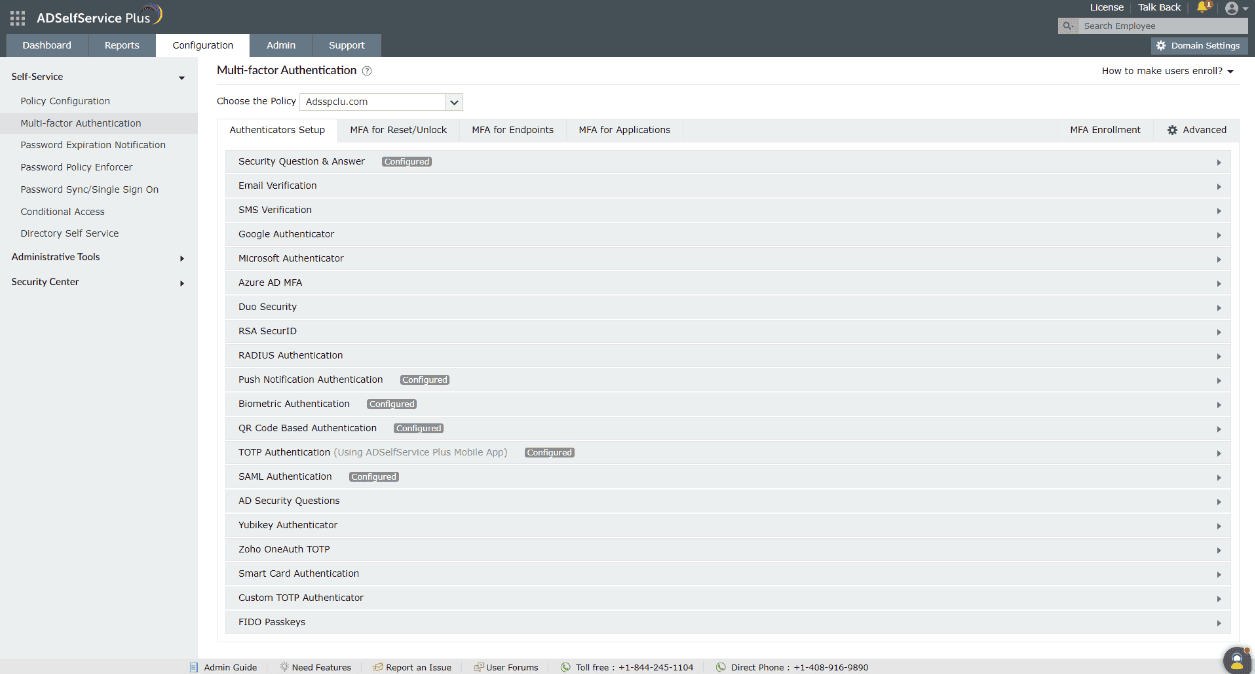Viewport: 1255px width, 674px height.
Task: Open the MFA for Applications tab
Action: 623,129
